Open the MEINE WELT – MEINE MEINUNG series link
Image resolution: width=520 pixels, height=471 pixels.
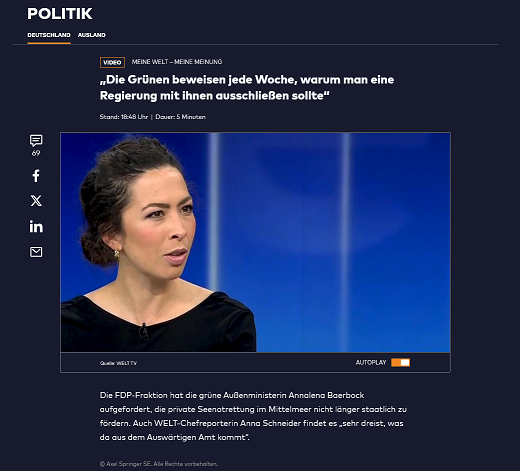pos(177,62)
